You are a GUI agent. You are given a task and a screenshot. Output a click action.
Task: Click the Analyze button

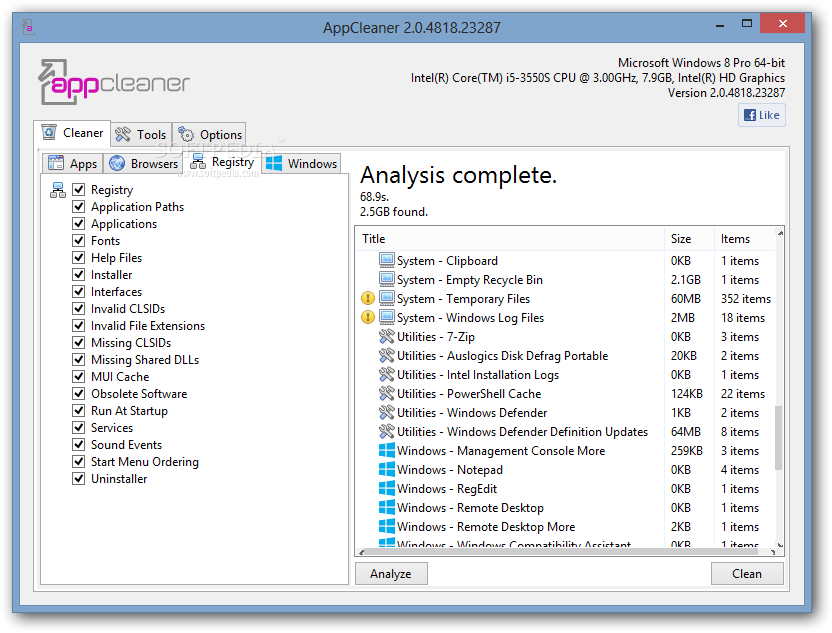391,574
